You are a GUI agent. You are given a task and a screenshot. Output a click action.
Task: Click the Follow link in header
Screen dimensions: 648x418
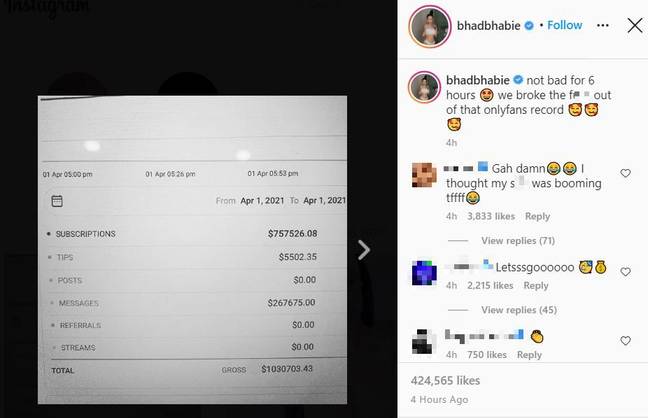click(565, 25)
